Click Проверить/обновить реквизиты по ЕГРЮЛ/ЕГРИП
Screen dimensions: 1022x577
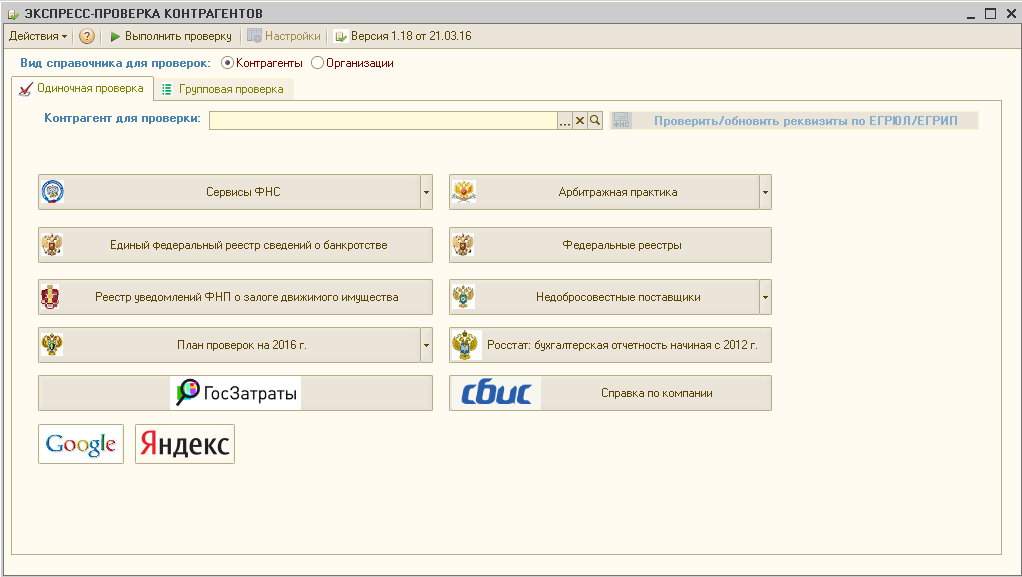tap(794, 121)
